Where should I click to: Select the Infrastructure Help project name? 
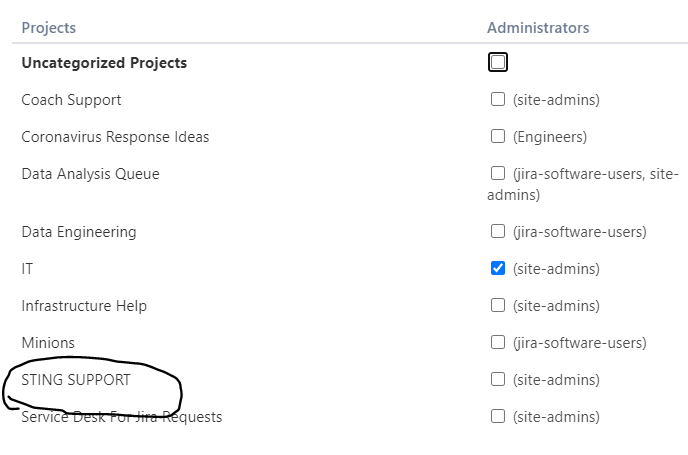tap(84, 305)
